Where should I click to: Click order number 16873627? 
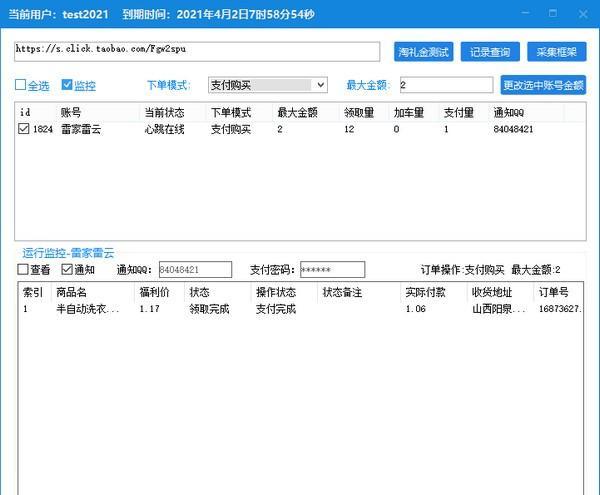560,309
